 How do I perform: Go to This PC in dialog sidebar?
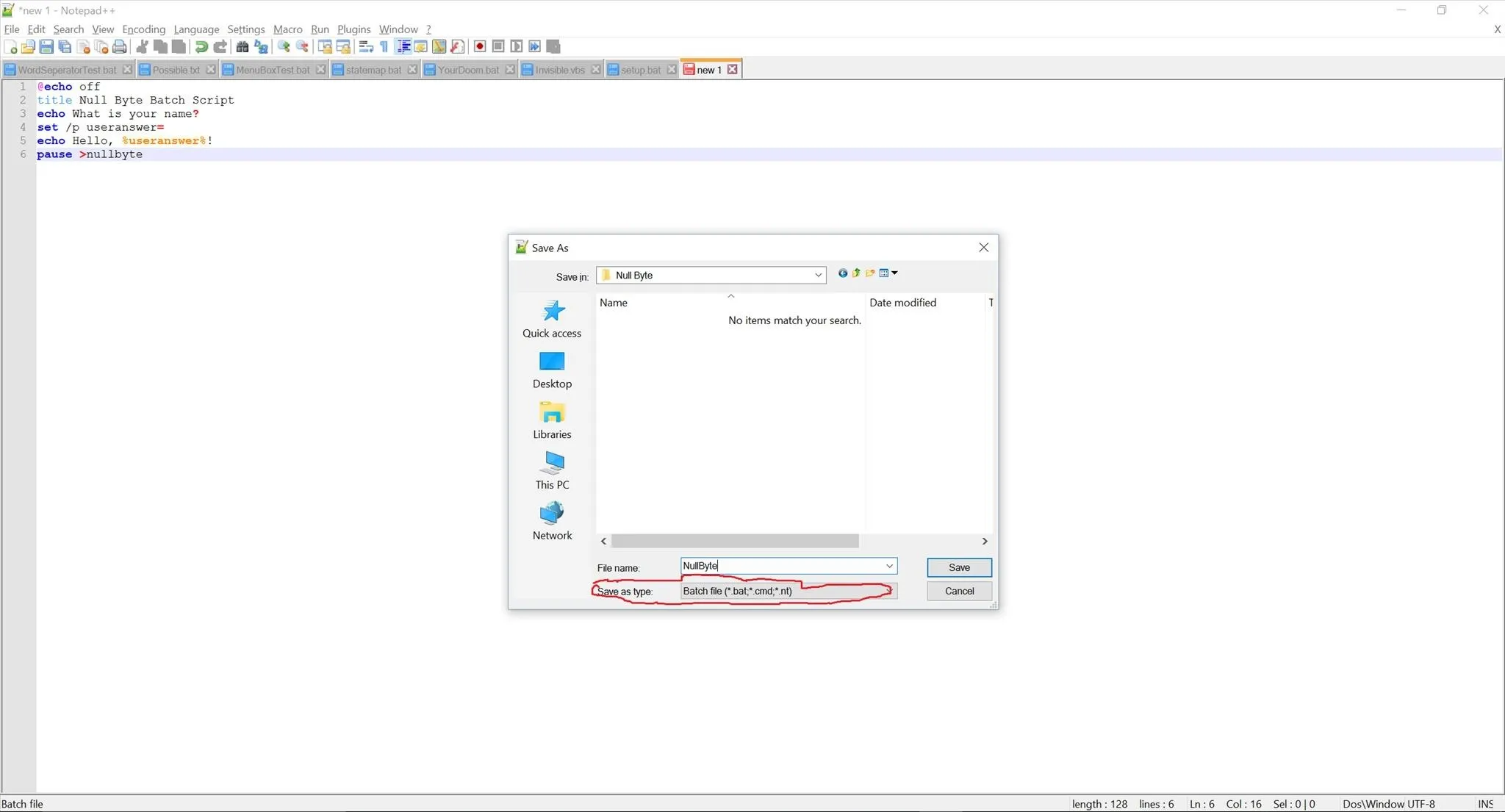552,471
